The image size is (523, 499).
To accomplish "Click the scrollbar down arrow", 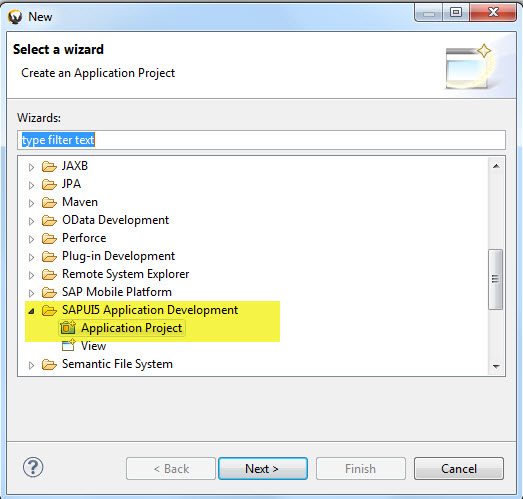I will click(x=496, y=366).
